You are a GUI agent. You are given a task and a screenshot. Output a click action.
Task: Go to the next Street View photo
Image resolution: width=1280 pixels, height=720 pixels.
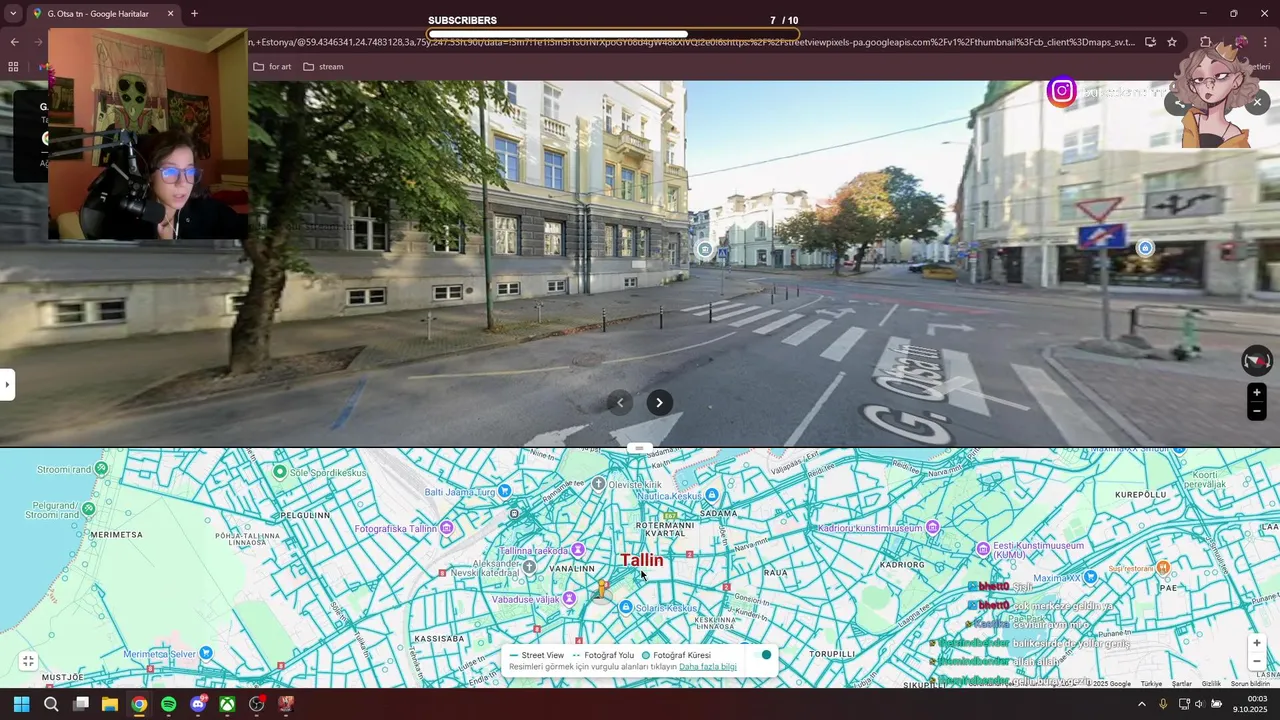(659, 403)
